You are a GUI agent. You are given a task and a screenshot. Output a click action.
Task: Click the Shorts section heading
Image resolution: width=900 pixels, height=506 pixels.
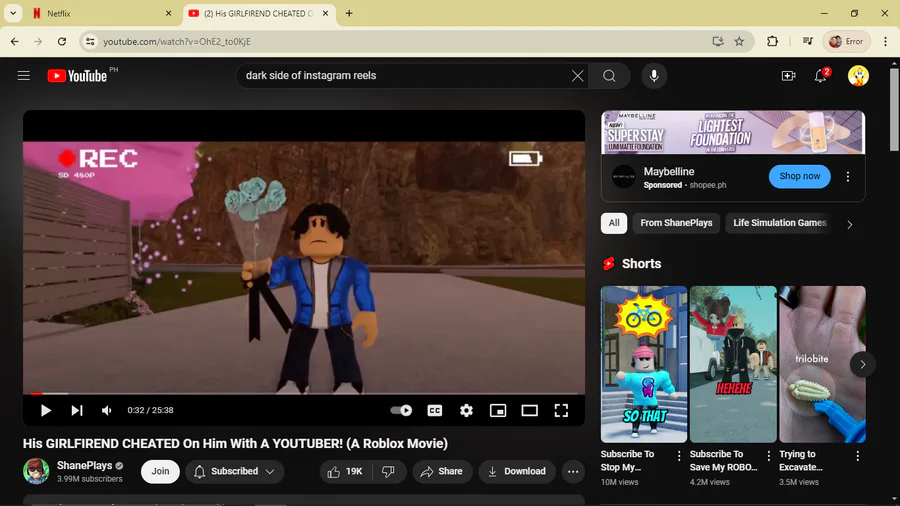pyautogui.click(x=641, y=264)
